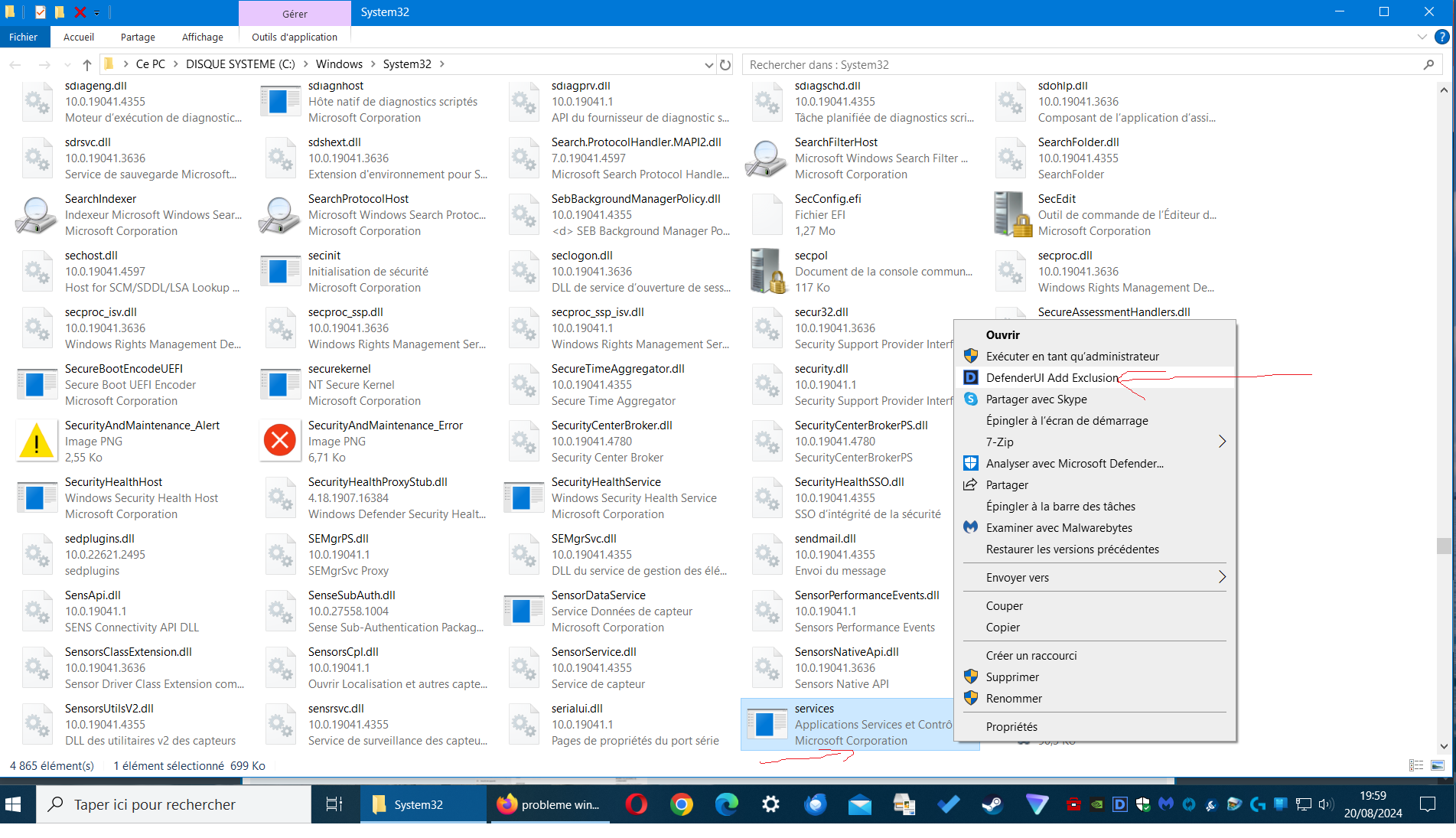Viewport: 1456px width, 838px height.
Task: Switch to large thumbnails view icon
Action: (1438, 765)
